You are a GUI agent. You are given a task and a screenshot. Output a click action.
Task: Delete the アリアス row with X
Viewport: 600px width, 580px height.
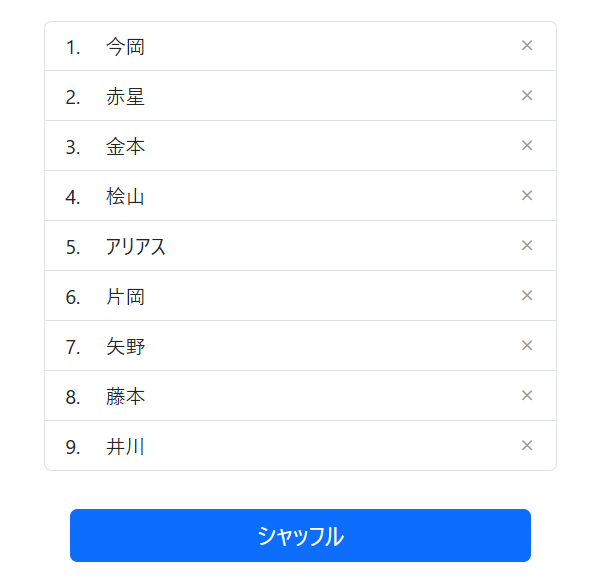click(x=527, y=246)
